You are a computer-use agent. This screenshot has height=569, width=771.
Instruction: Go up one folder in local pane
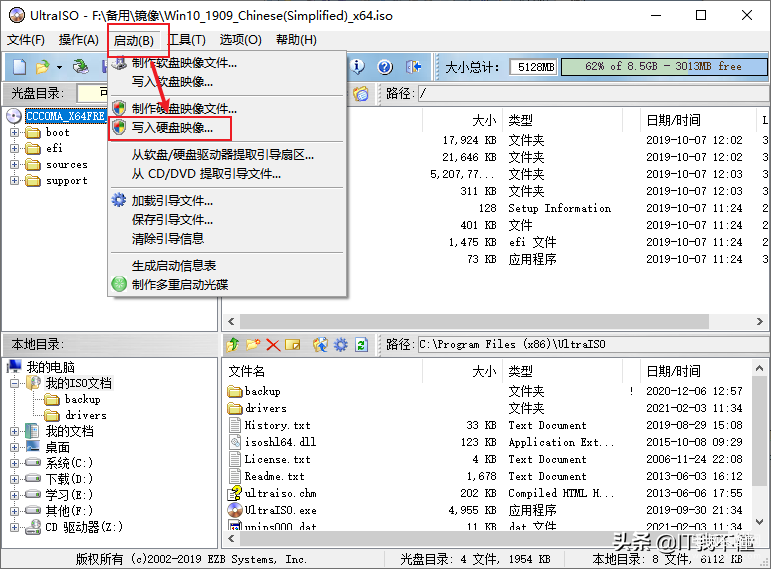pos(233,345)
